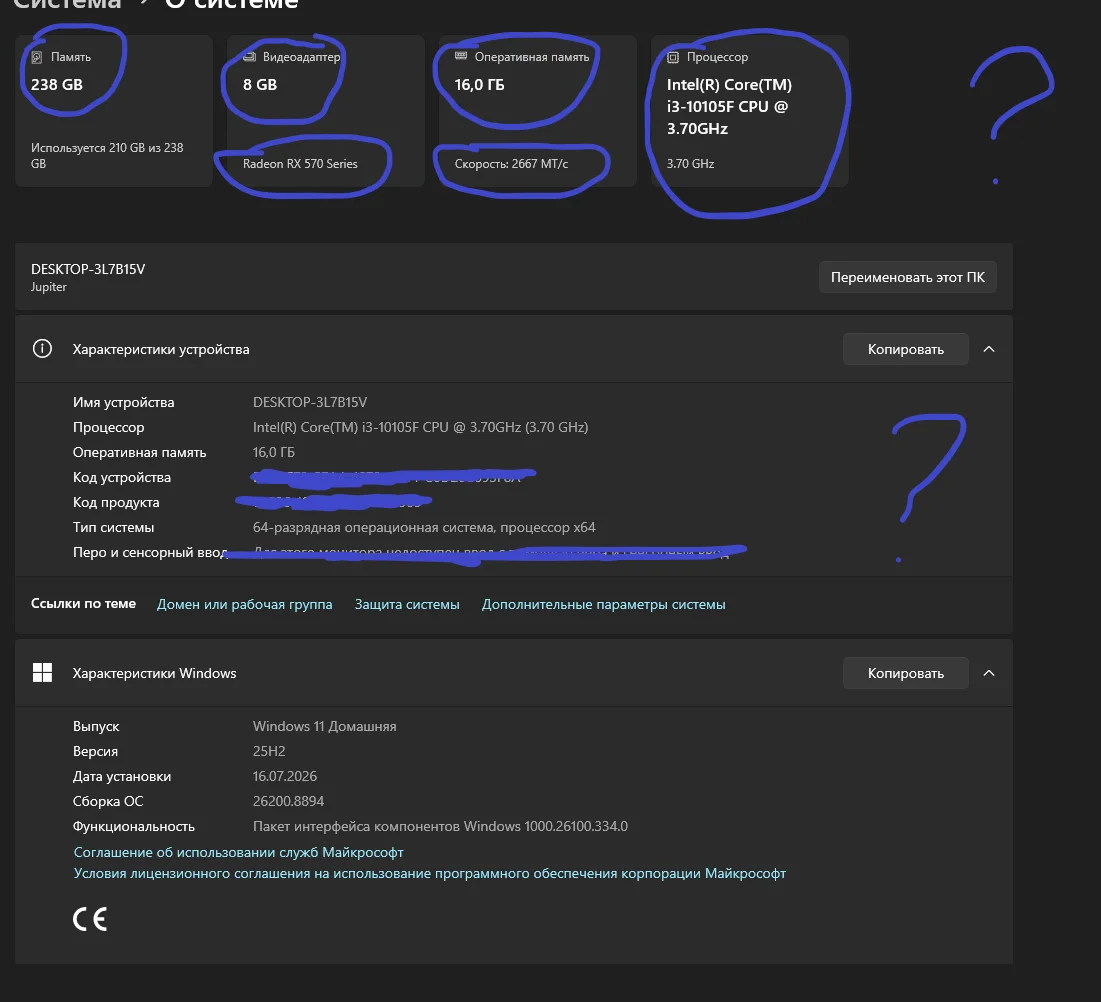Open the Защита системы link
This screenshot has width=1101, height=1002.
click(407, 604)
